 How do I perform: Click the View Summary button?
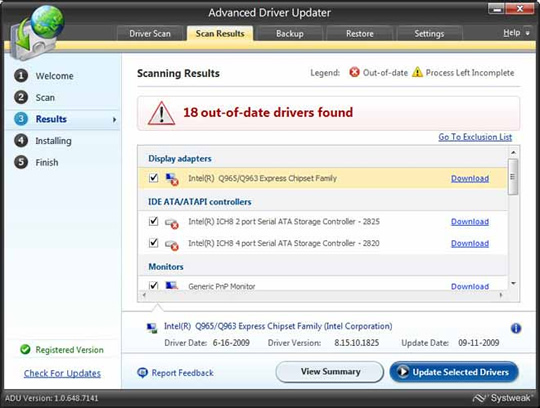coord(330,372)
